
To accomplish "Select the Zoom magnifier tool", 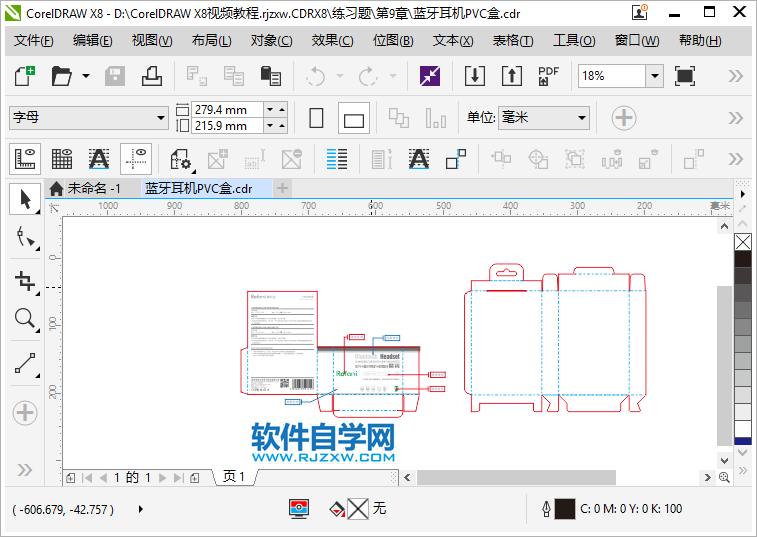I will (x=25, y=319).
